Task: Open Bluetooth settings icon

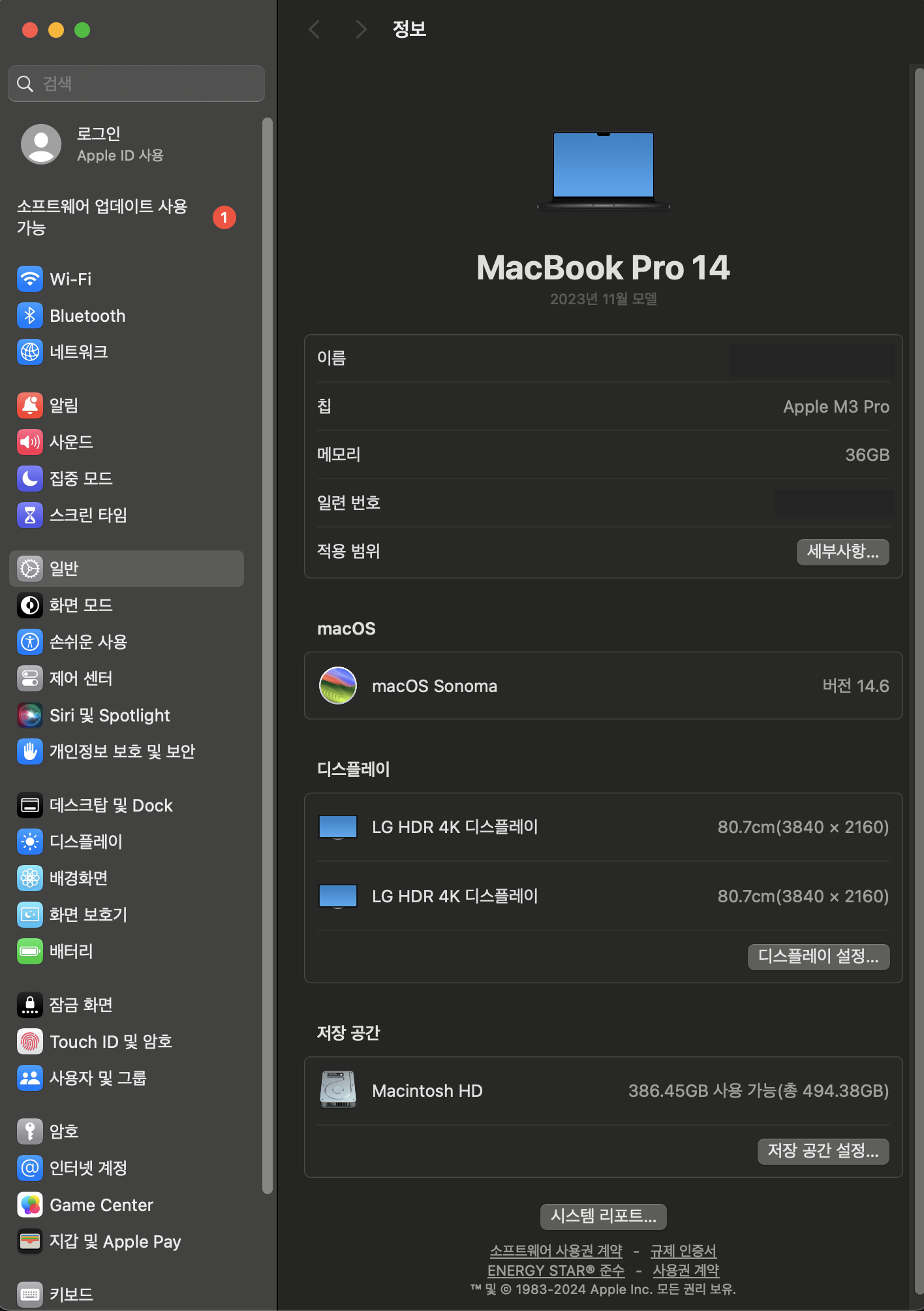Action: 30,315
